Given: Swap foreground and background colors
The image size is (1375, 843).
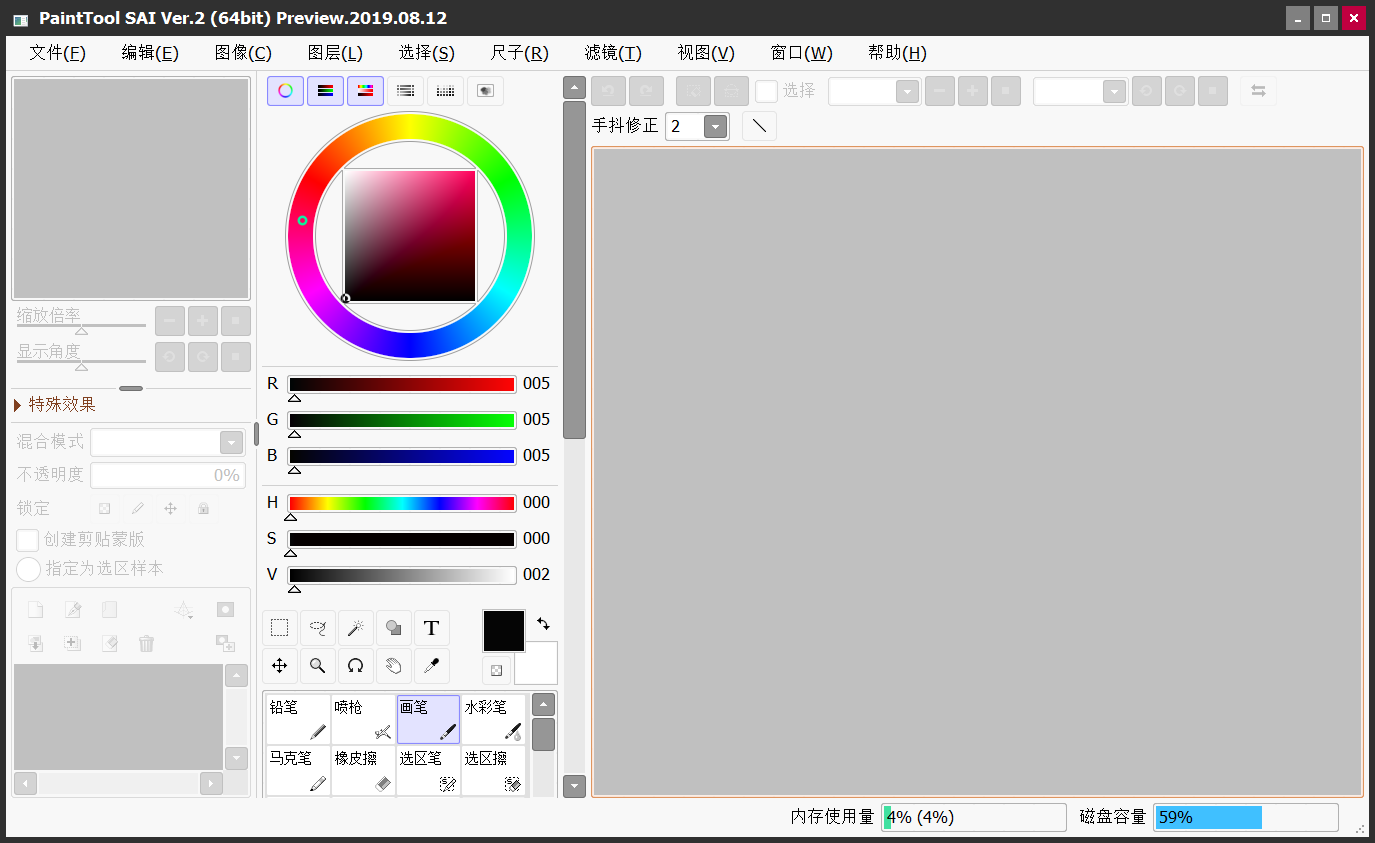Looking at the screenshot, I should 543,623.
